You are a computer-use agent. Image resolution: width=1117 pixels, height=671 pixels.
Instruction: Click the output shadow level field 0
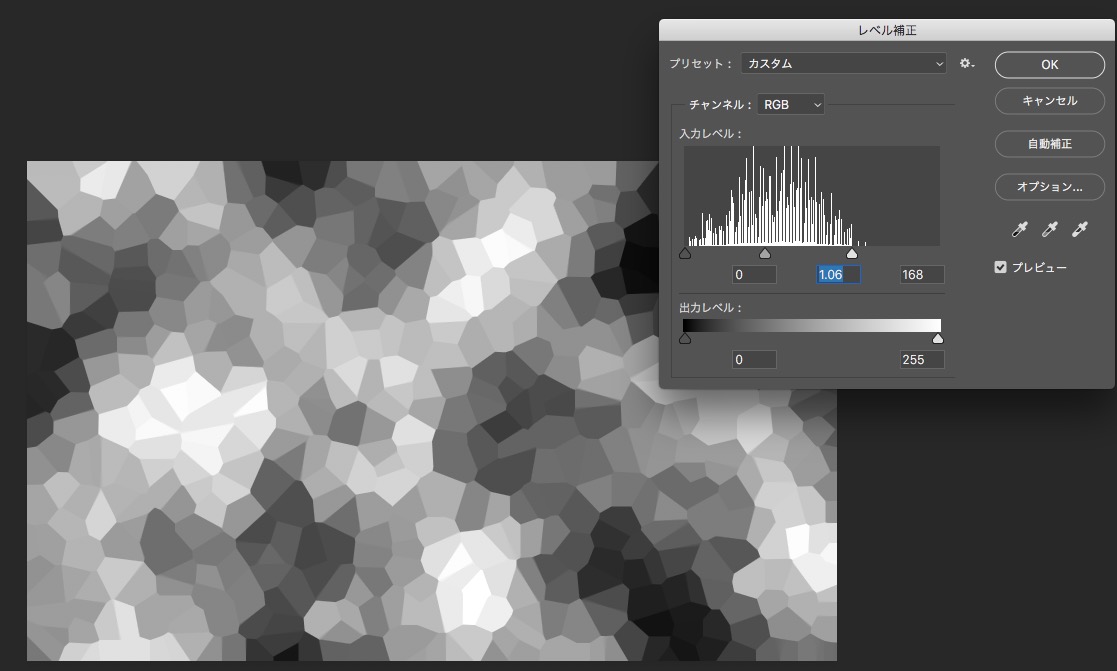pyautogui.click(x=754, y=360)
